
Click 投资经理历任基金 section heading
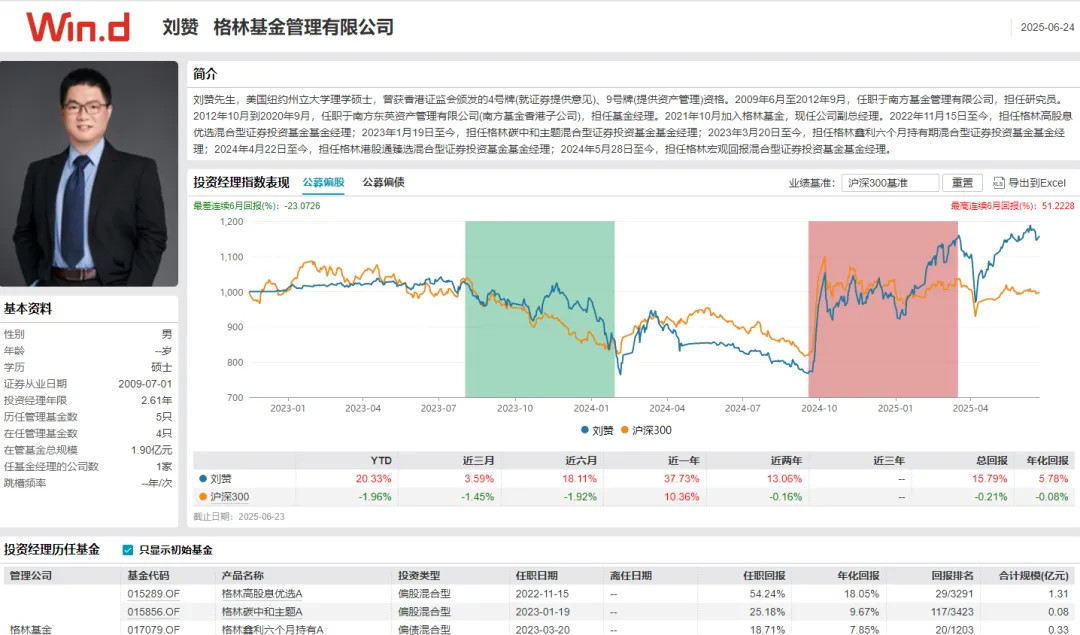[52, 550]
